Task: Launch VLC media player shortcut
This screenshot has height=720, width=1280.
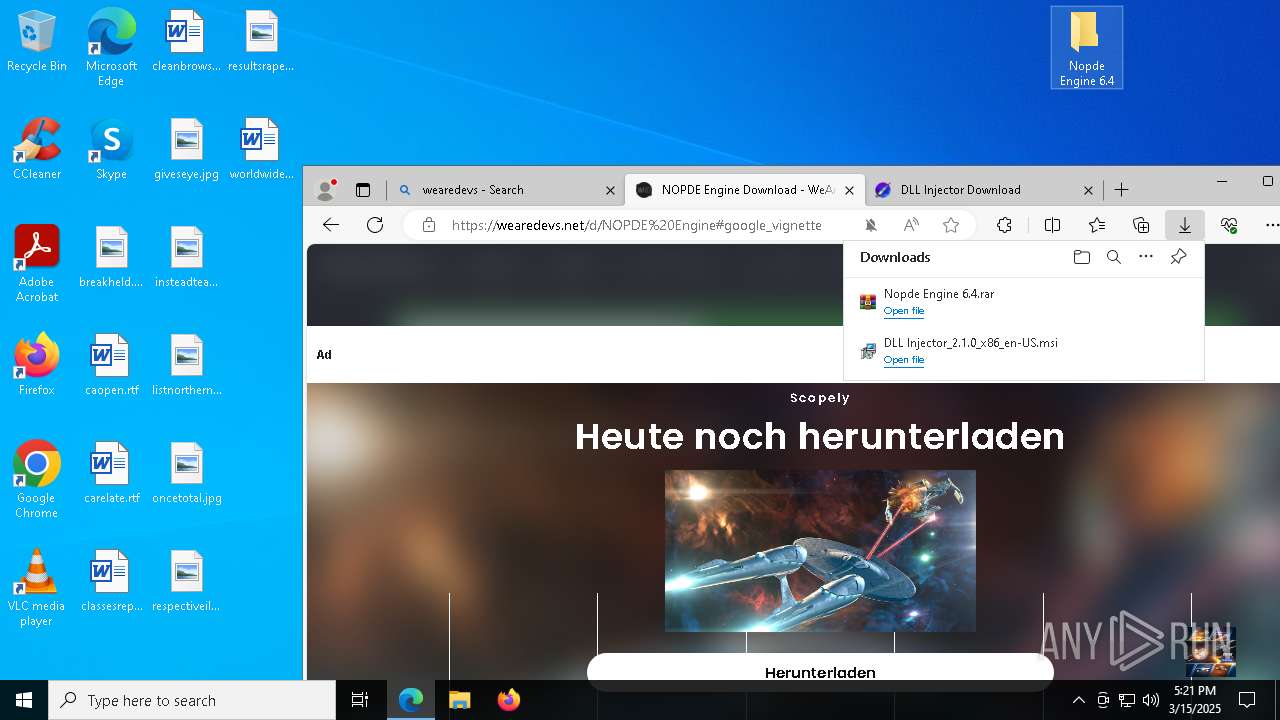Action: pyautogui.click(x=37, y=588)
